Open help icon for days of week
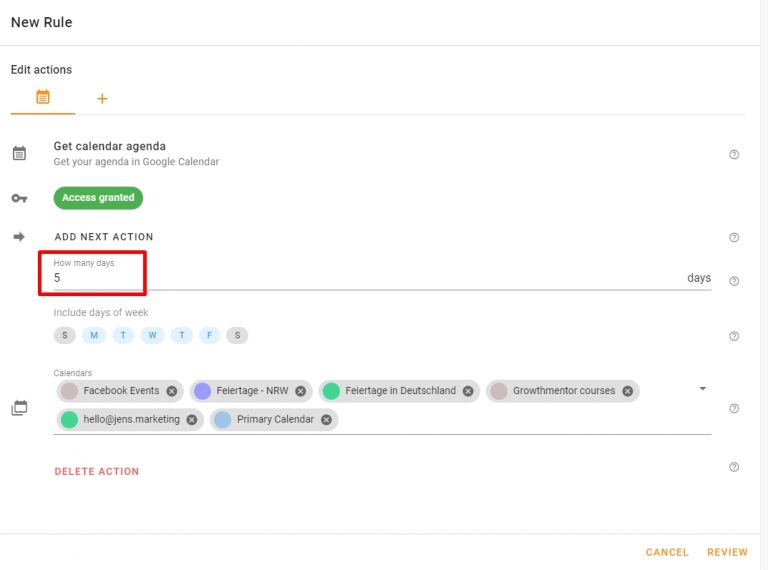 click(x=734, y=336)
